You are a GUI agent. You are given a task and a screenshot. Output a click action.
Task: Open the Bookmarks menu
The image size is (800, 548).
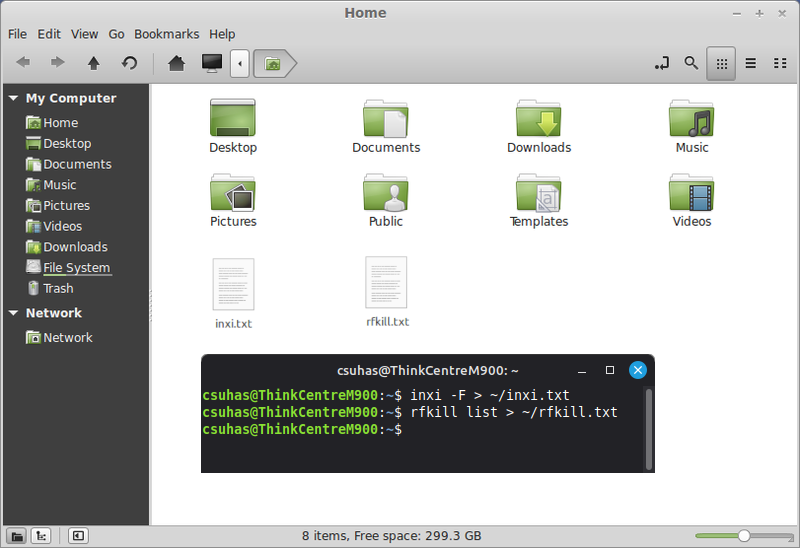click(166, 34)
